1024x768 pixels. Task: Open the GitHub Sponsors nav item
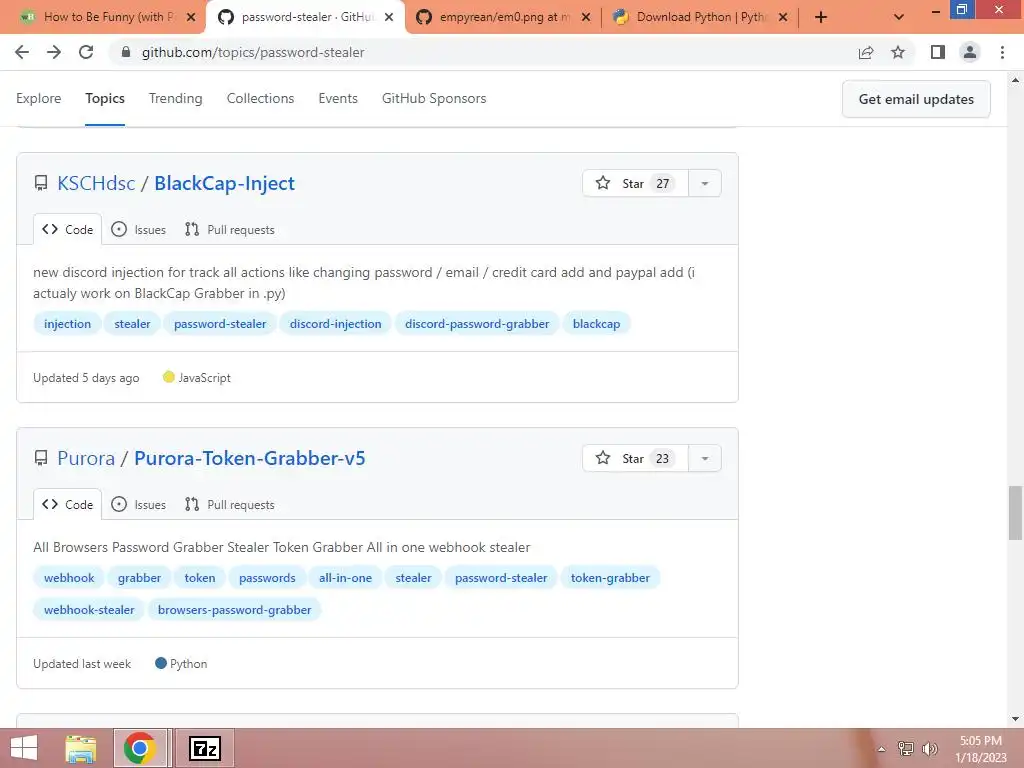point(434,99)
